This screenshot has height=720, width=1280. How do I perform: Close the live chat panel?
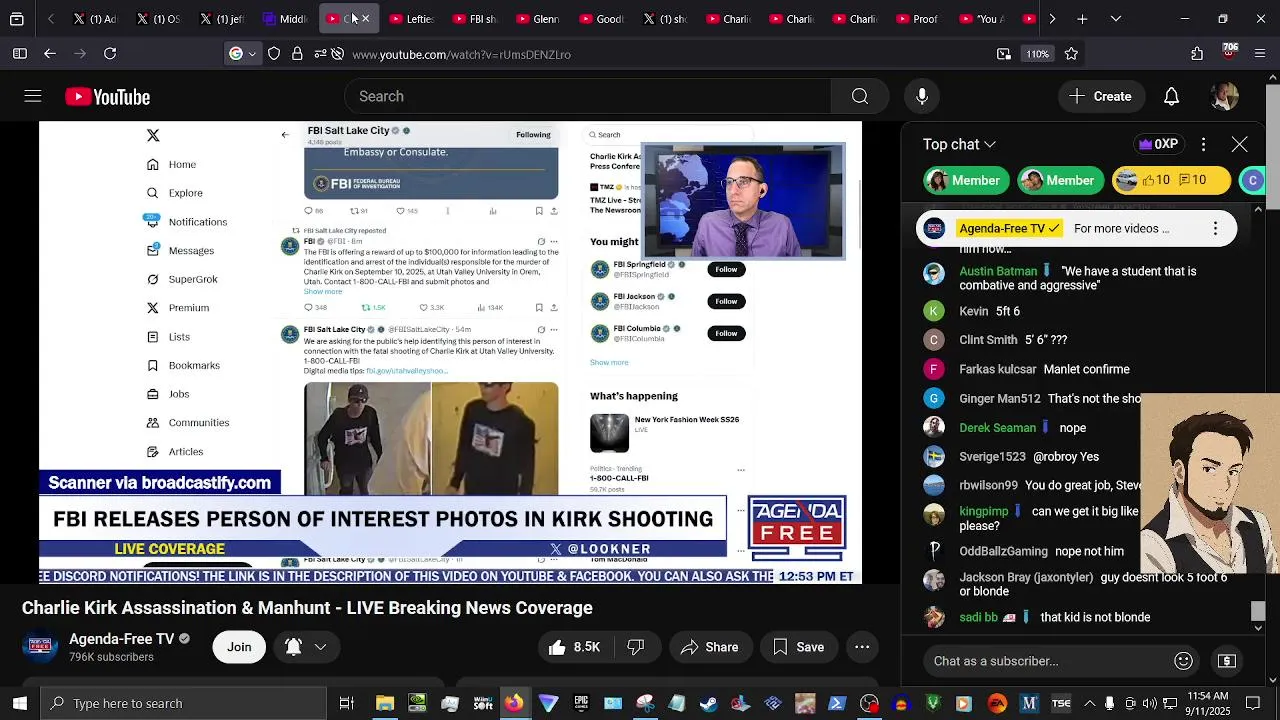pyautogui.click(x=1240, y=144)
